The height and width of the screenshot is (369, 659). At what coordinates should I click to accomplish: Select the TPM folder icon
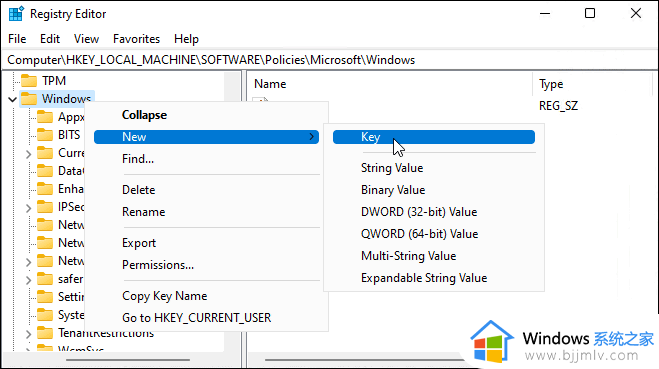point(29,80)
